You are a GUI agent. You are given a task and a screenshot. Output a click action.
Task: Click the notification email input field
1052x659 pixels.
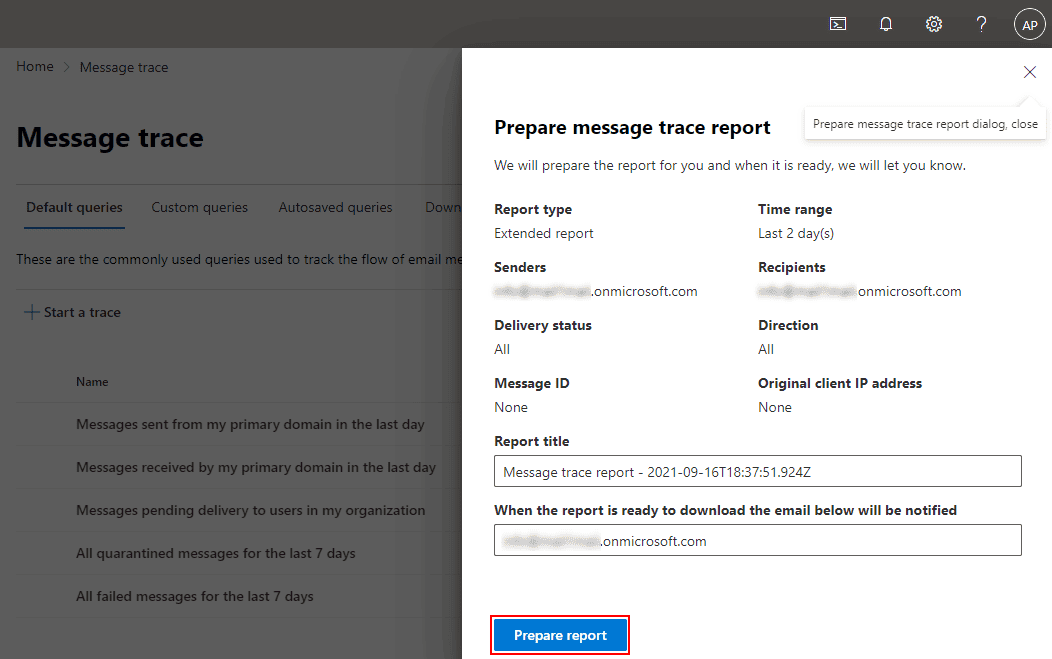[x=757, y=540]
